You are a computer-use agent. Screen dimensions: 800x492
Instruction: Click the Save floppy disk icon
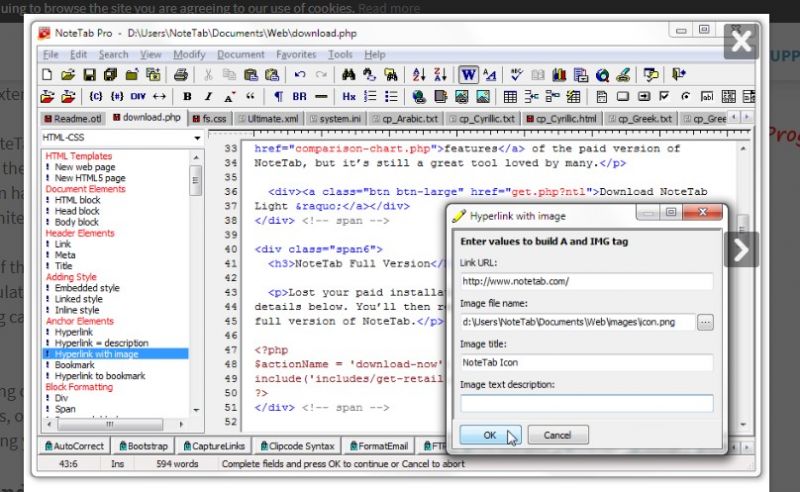tap(89, 75)
